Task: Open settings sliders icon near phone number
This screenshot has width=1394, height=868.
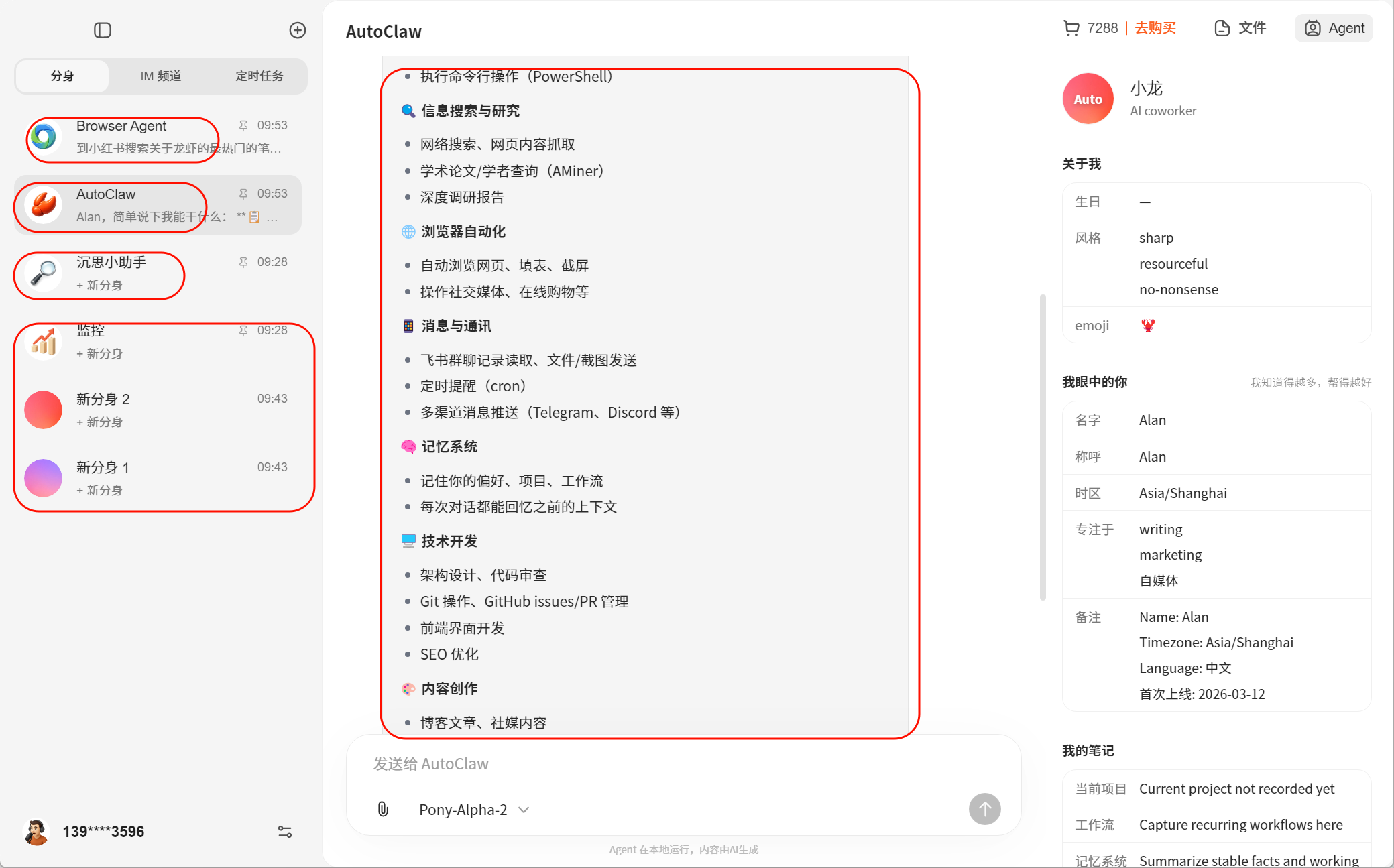Action: 285,832
